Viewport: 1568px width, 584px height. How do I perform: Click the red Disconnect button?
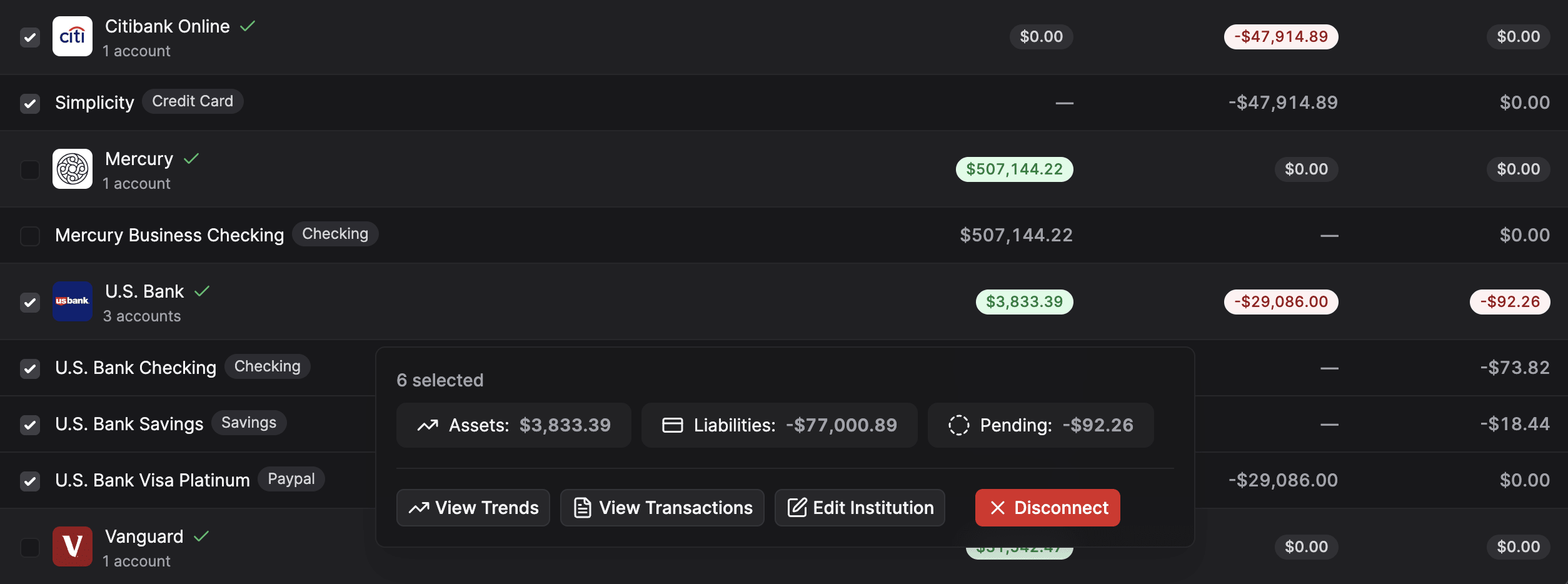(1047, 508)
